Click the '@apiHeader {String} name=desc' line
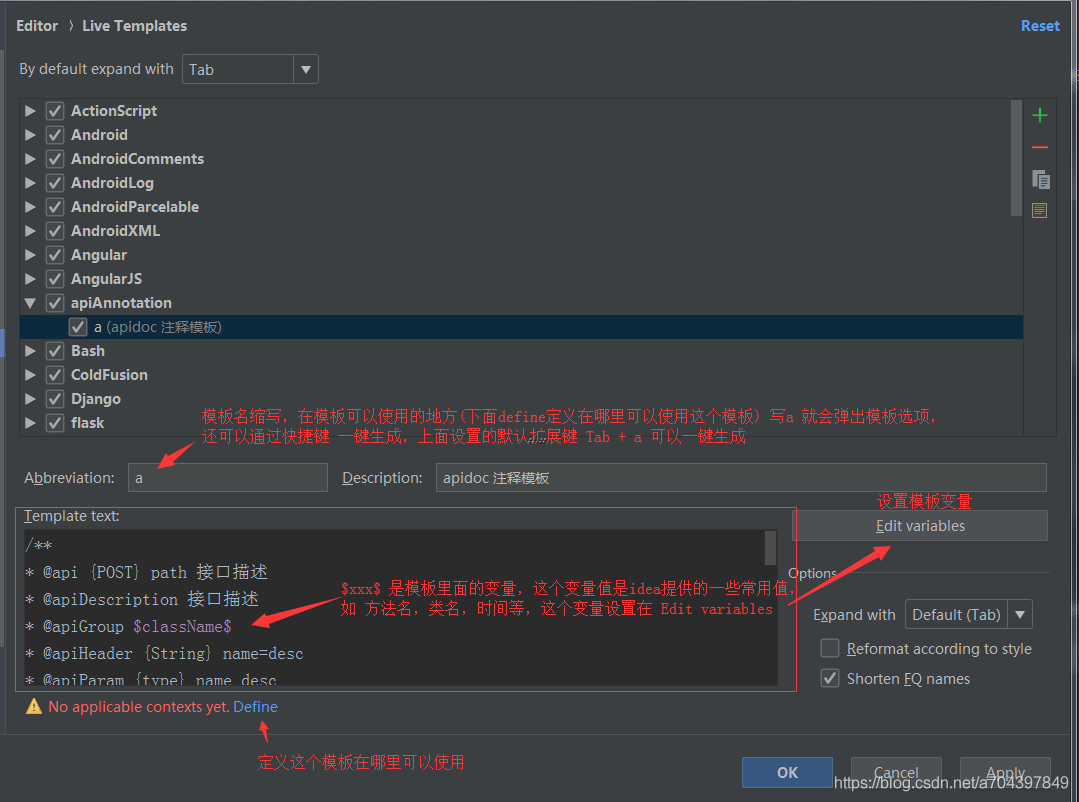 click(164, 653)
